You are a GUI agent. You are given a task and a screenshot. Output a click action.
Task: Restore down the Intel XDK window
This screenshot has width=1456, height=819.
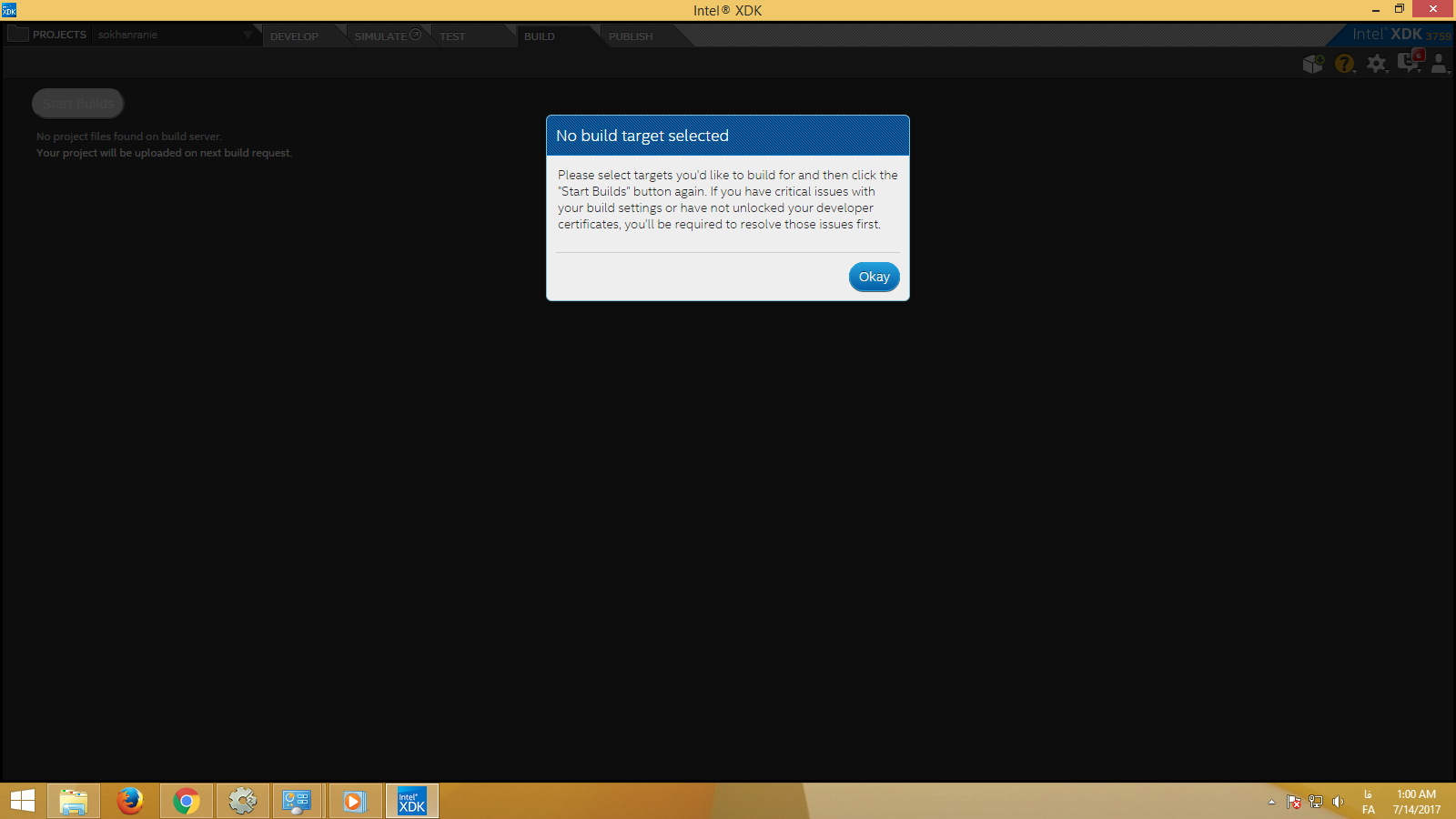point(1400,10)
